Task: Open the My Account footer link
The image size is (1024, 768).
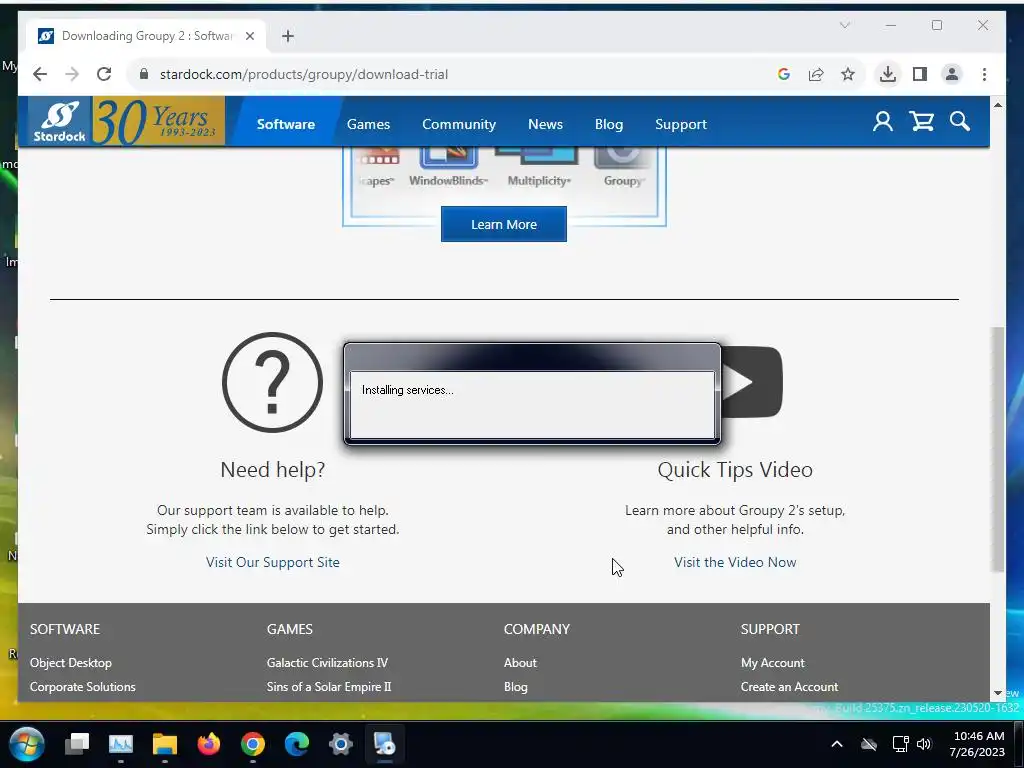Action: point(773,663)
